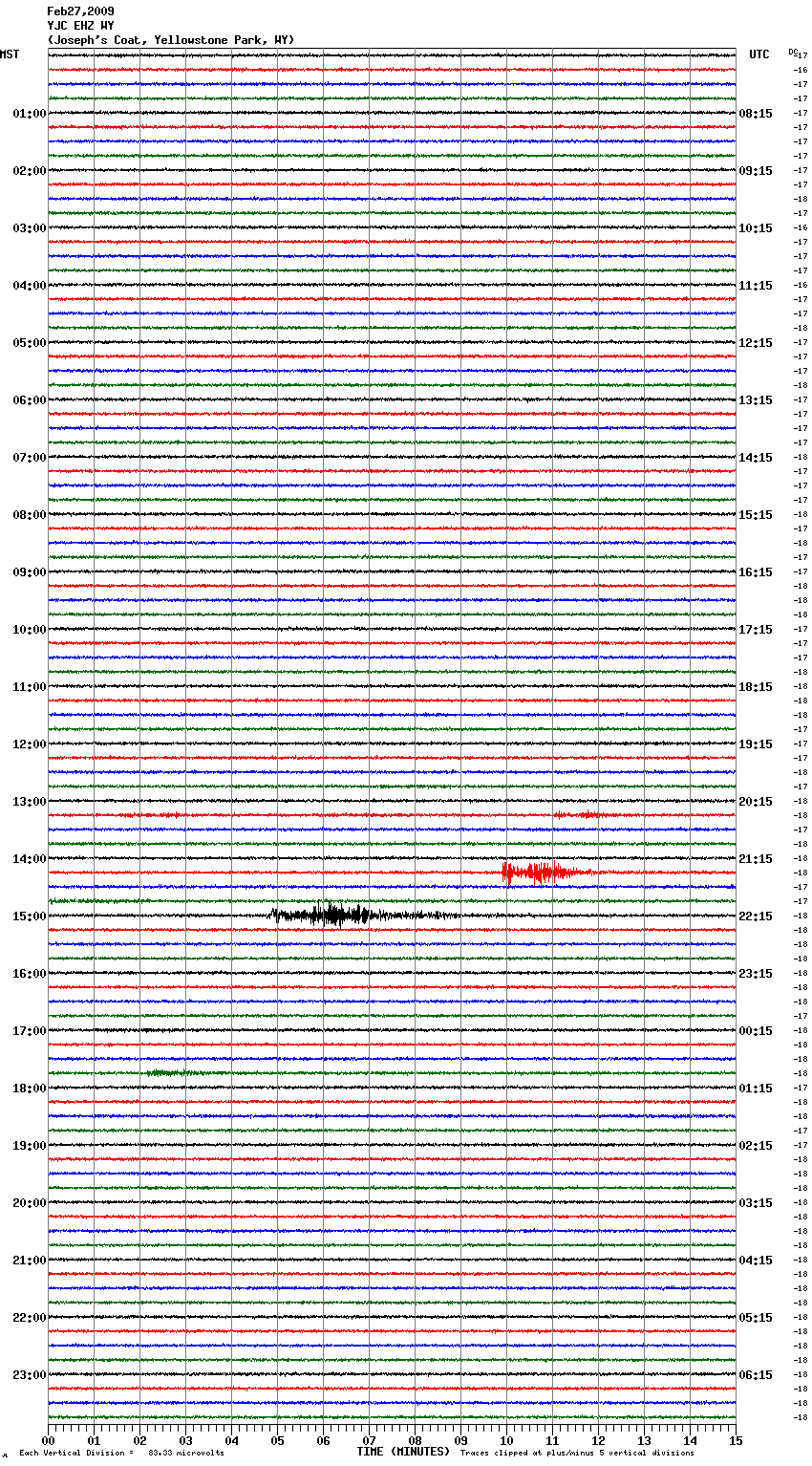Click minute label 15 on bottom axis
The height and width of the screenshot is (1466, 812).
click(736, 1441)
